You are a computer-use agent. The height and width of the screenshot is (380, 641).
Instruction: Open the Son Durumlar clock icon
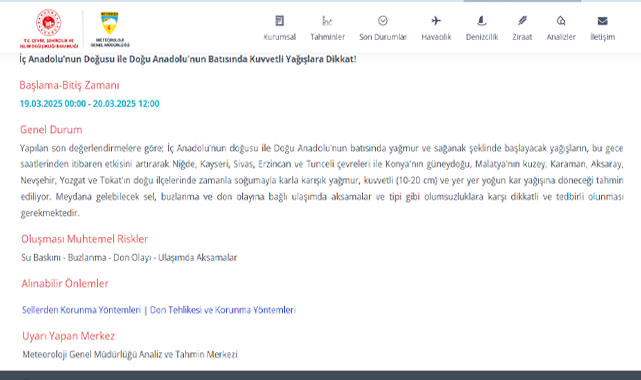coord(383,20)
